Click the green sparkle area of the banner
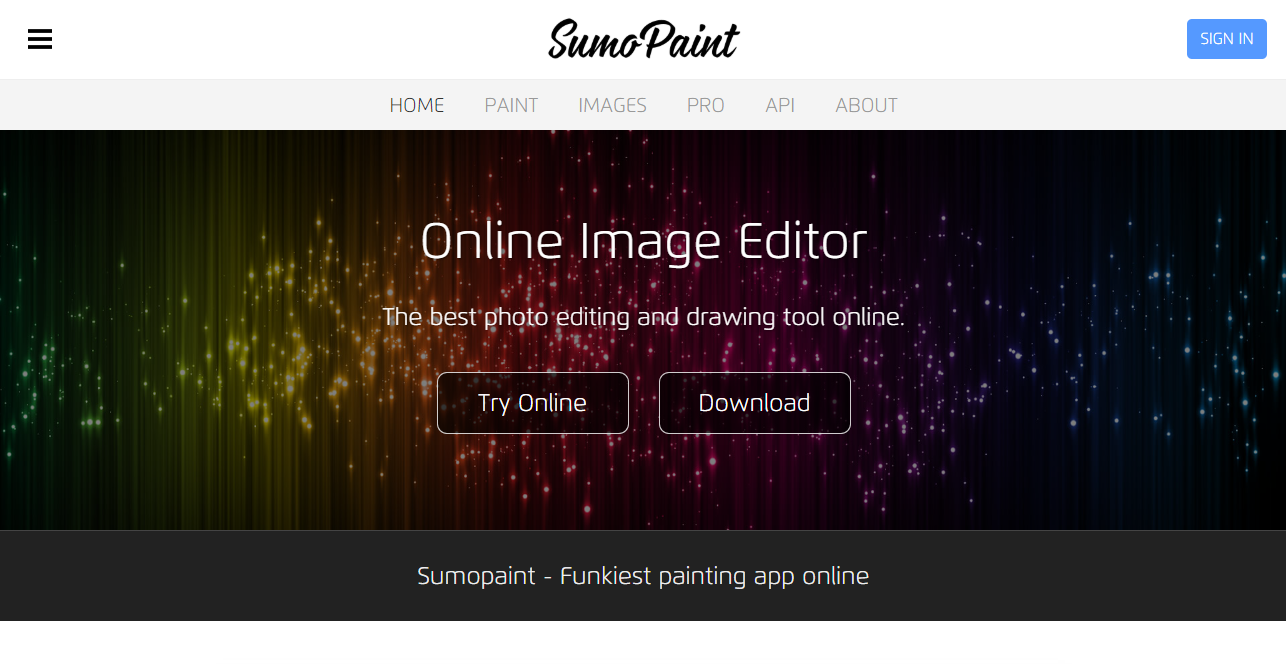This screenshot has width=1286, height=664. (x=50, y=370)
